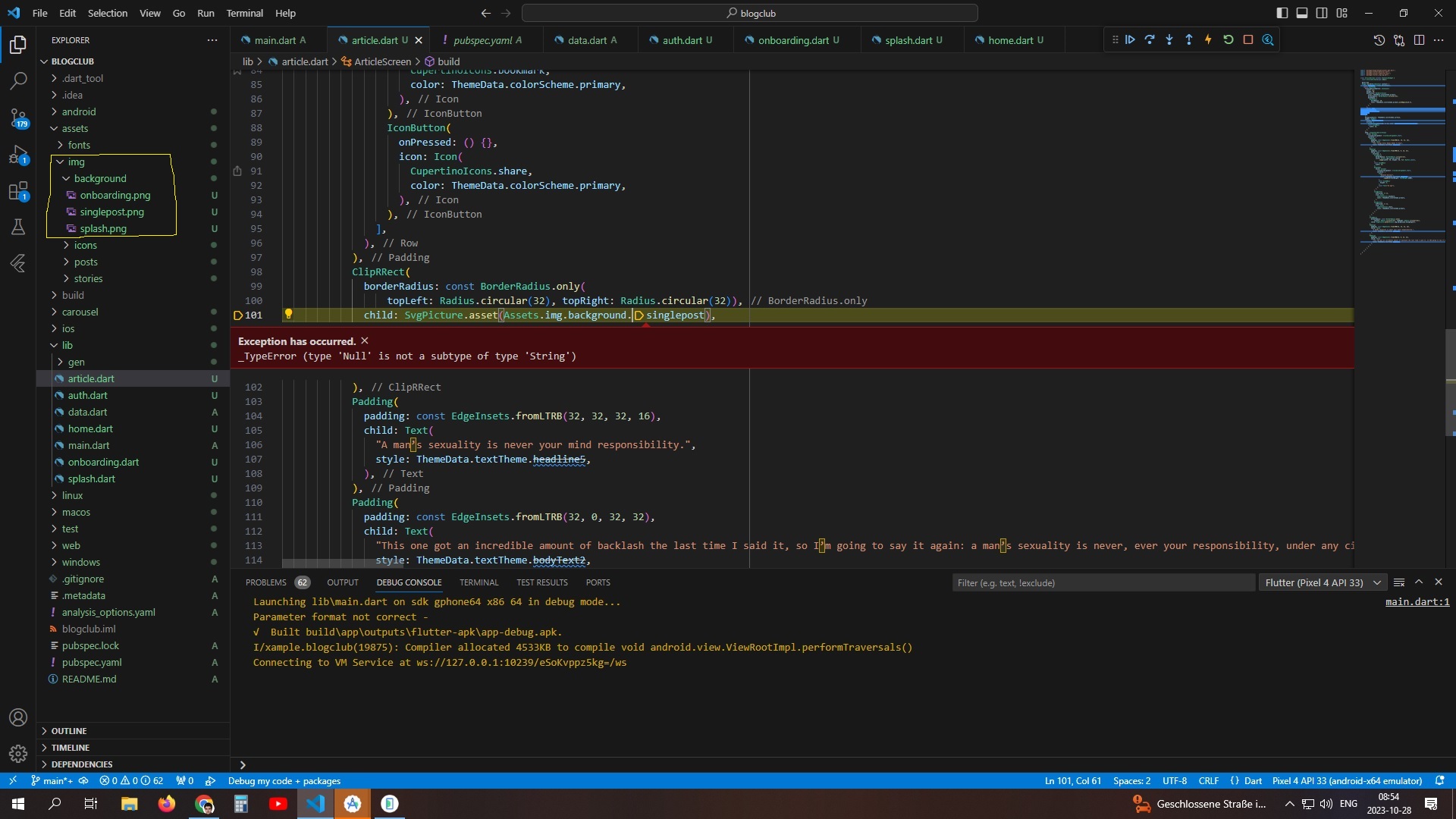
Task: Close the bottom panel
Action: [x=1439, y=582]
